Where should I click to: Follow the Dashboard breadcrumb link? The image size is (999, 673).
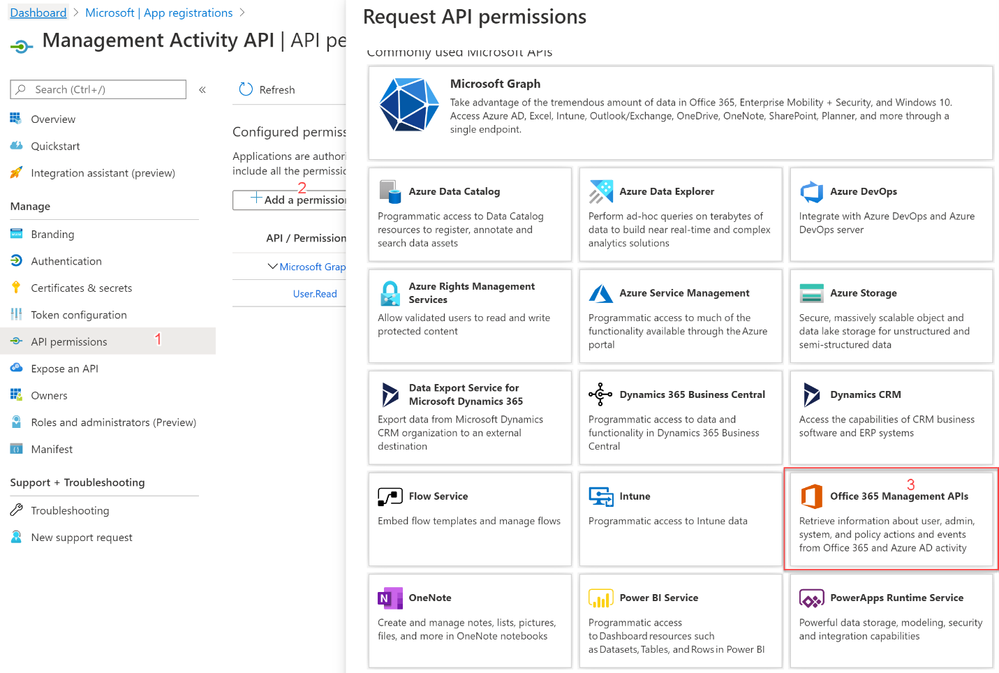coord(38,13)
